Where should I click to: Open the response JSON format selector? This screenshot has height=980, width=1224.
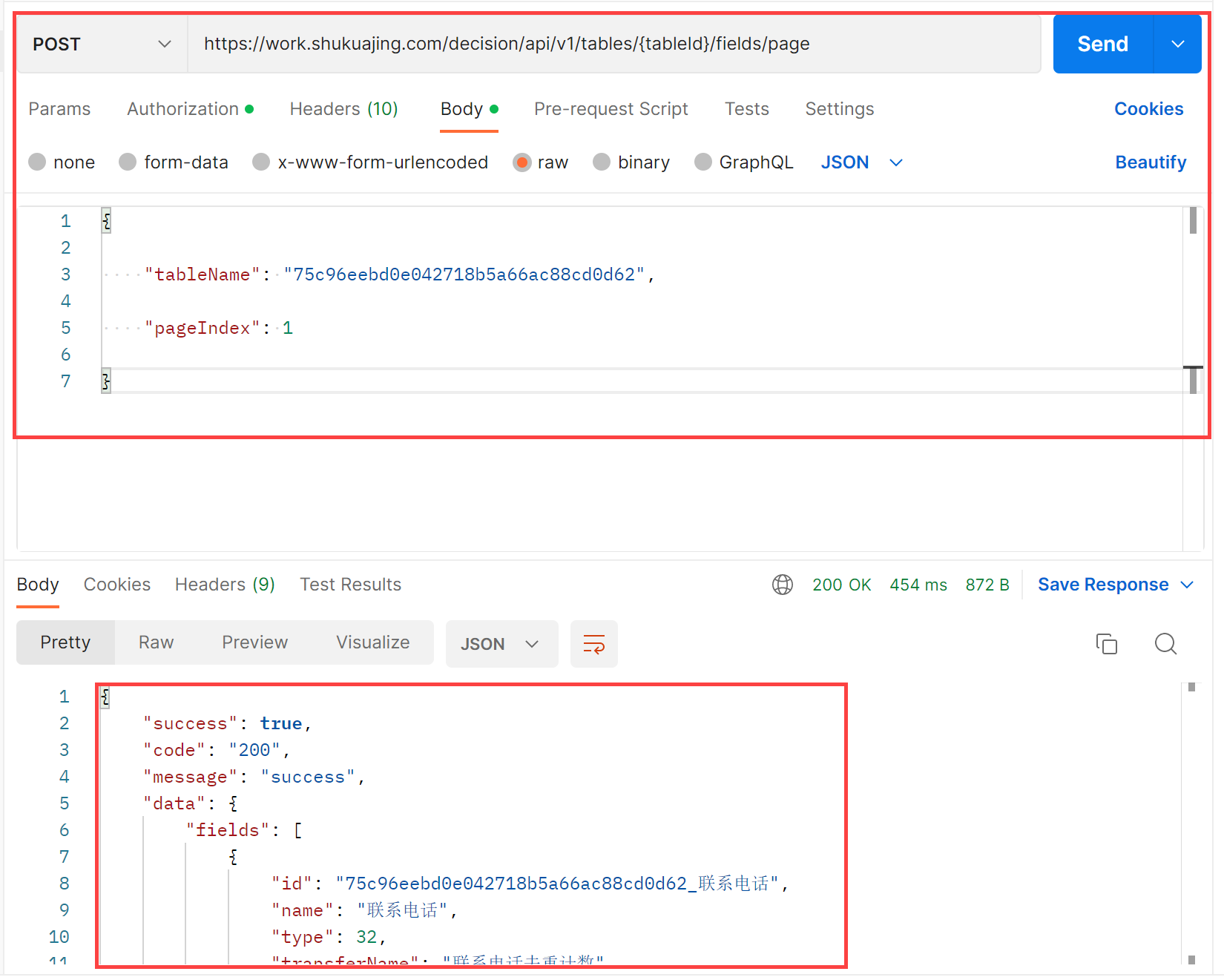501,644
